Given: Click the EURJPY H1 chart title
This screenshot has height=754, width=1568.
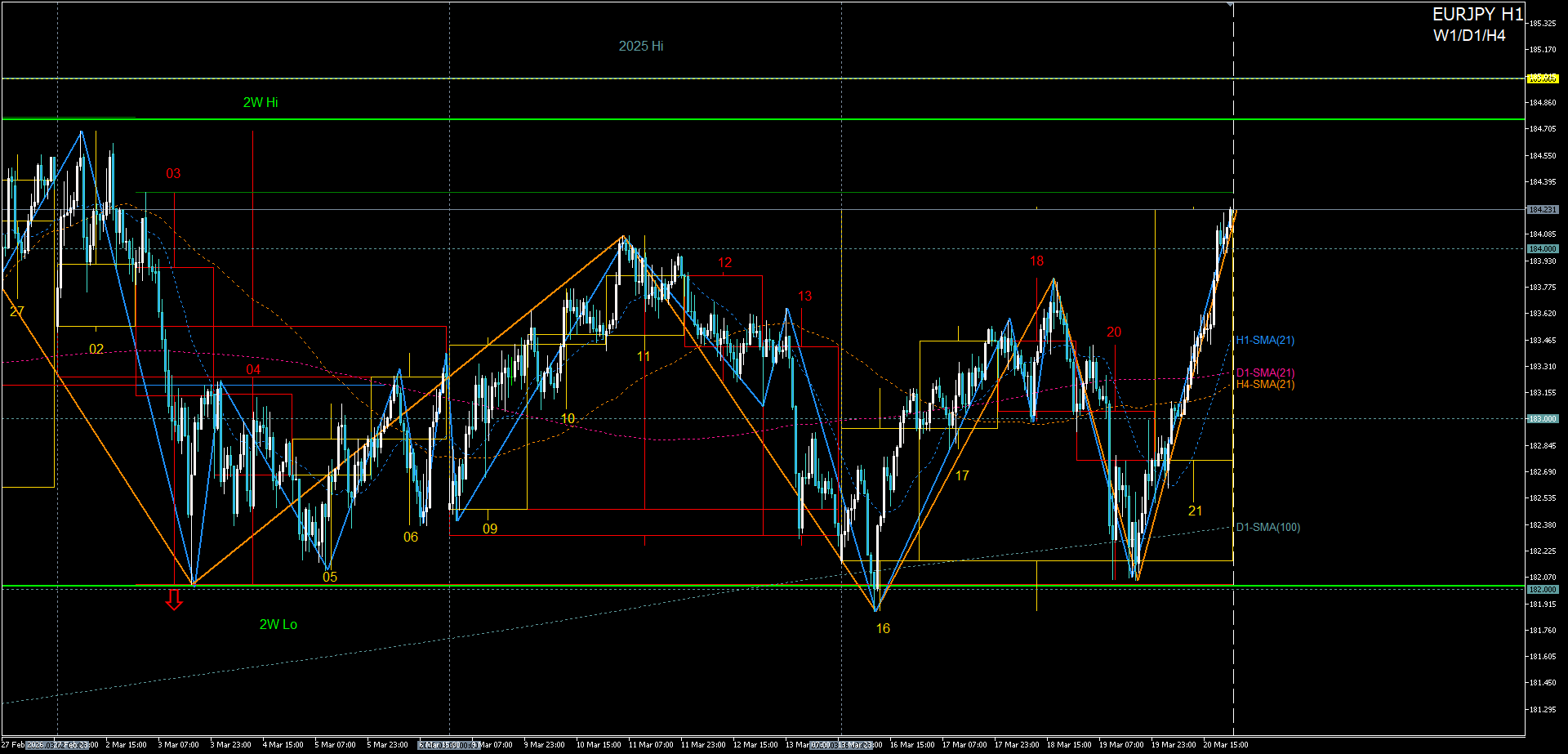Looking at the screenshot, I should point(1477,15).
